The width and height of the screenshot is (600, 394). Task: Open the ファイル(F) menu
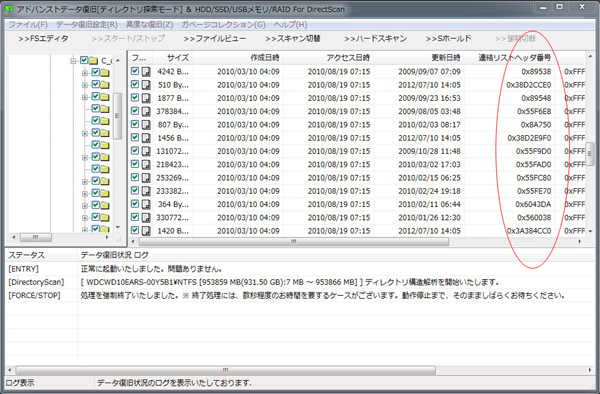(x=28, y=24)
